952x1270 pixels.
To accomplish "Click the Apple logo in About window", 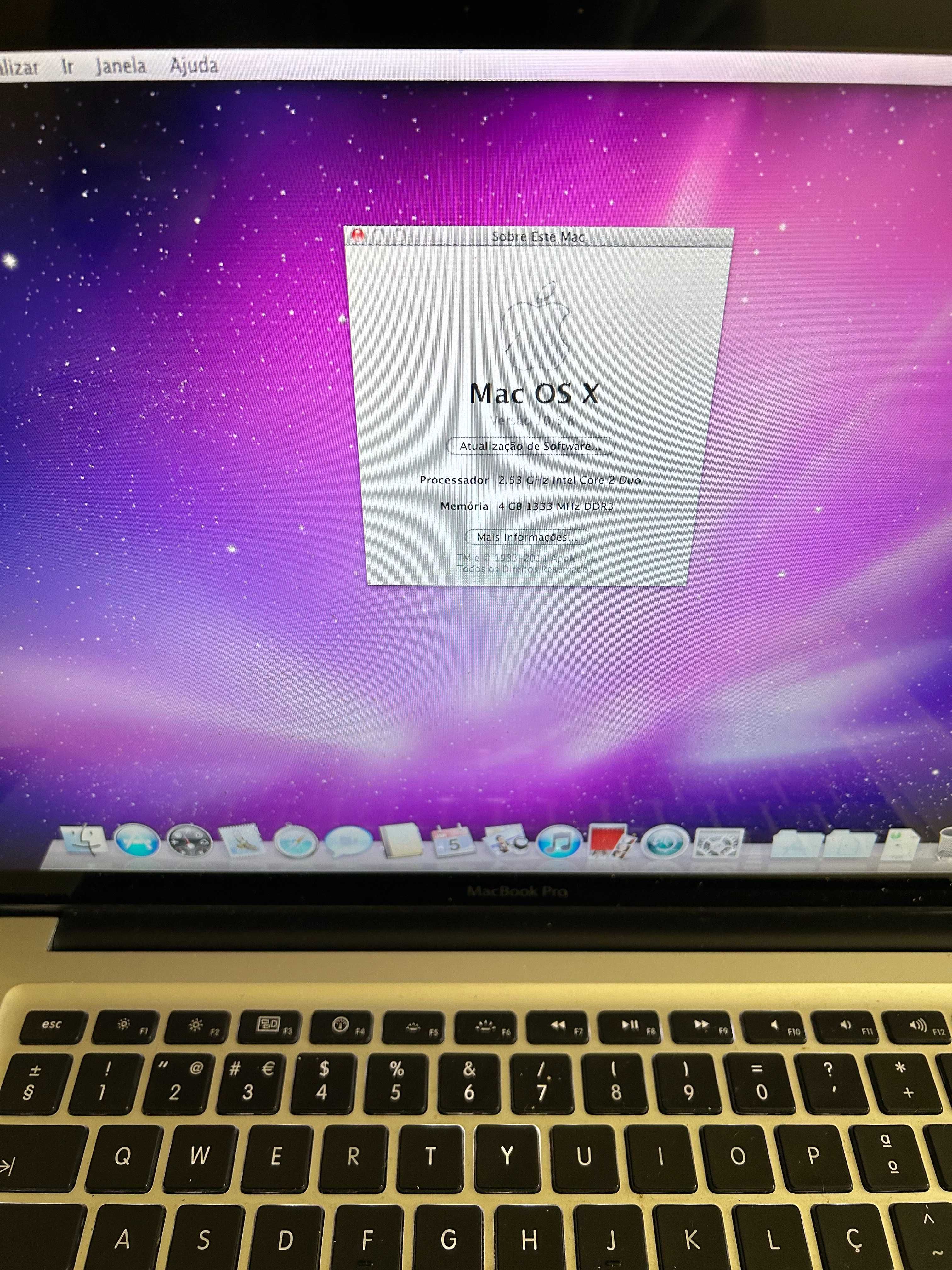I will (536, 326).
